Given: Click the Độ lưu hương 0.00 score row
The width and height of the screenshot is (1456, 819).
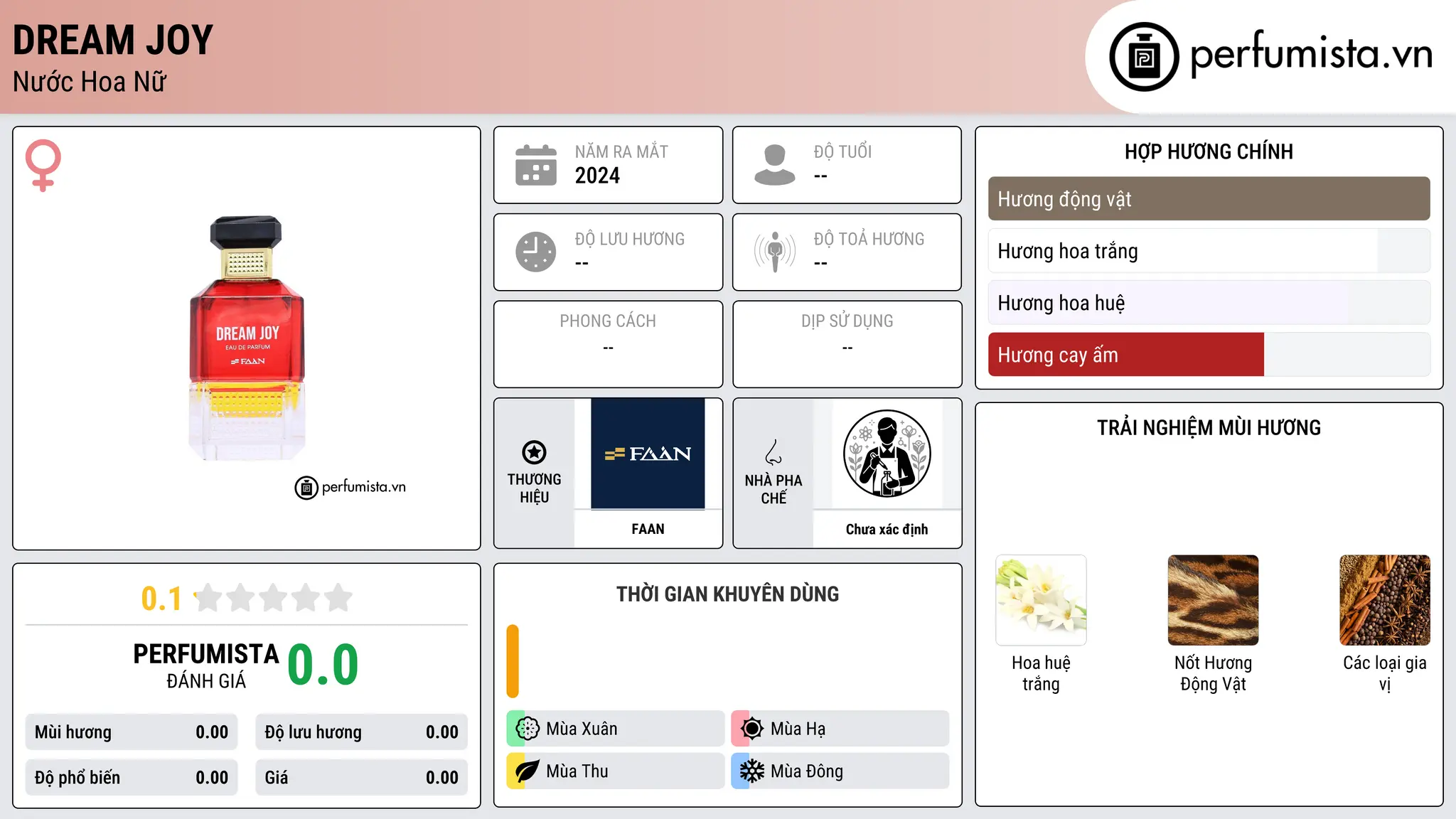Looking at the screenshot, I should coord(361,732).
